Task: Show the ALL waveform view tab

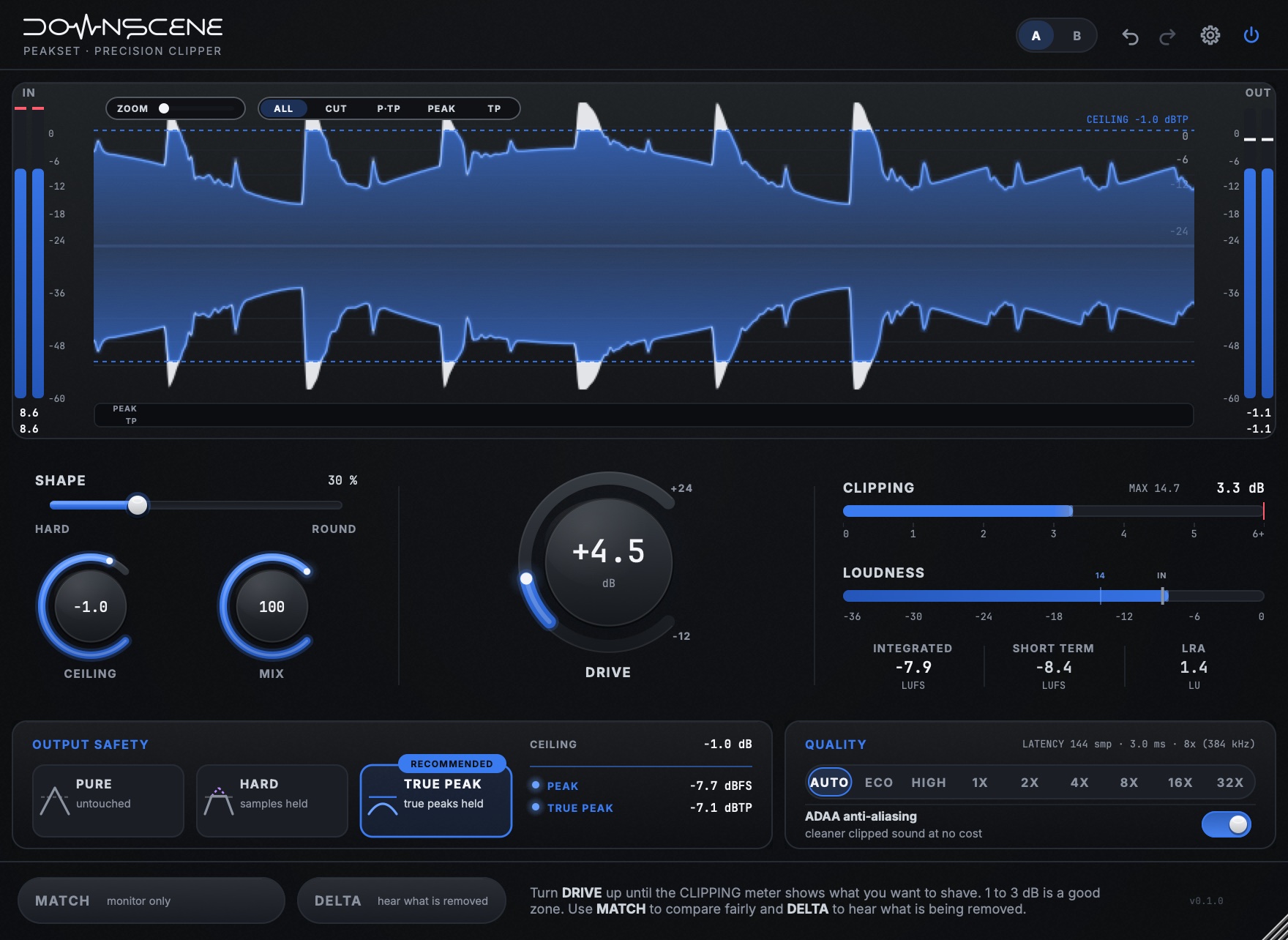Action: tap(283, 108)
